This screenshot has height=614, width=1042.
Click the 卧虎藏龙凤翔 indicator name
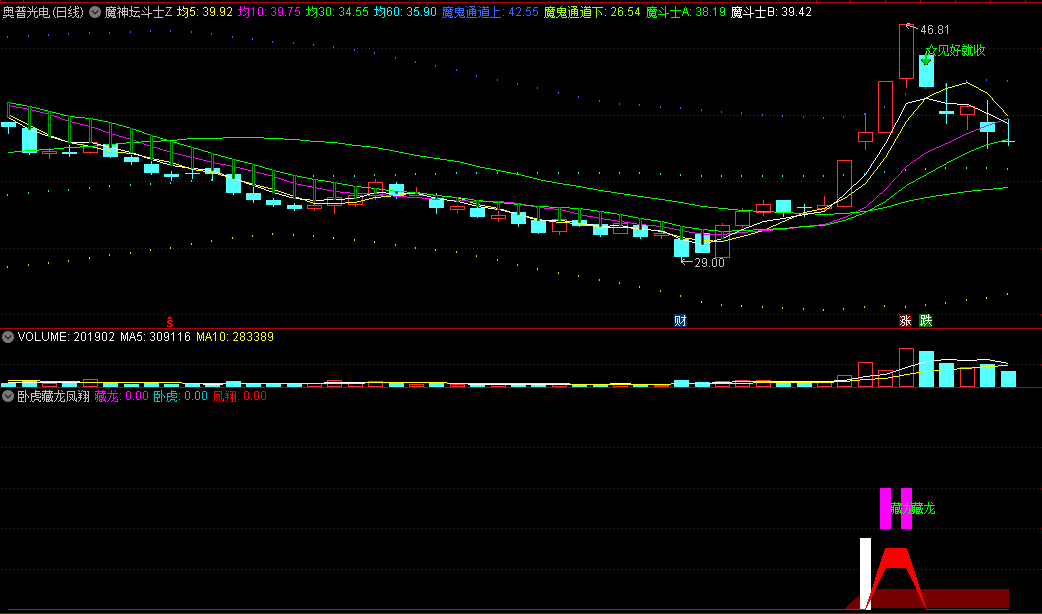[x=53, y=396]
